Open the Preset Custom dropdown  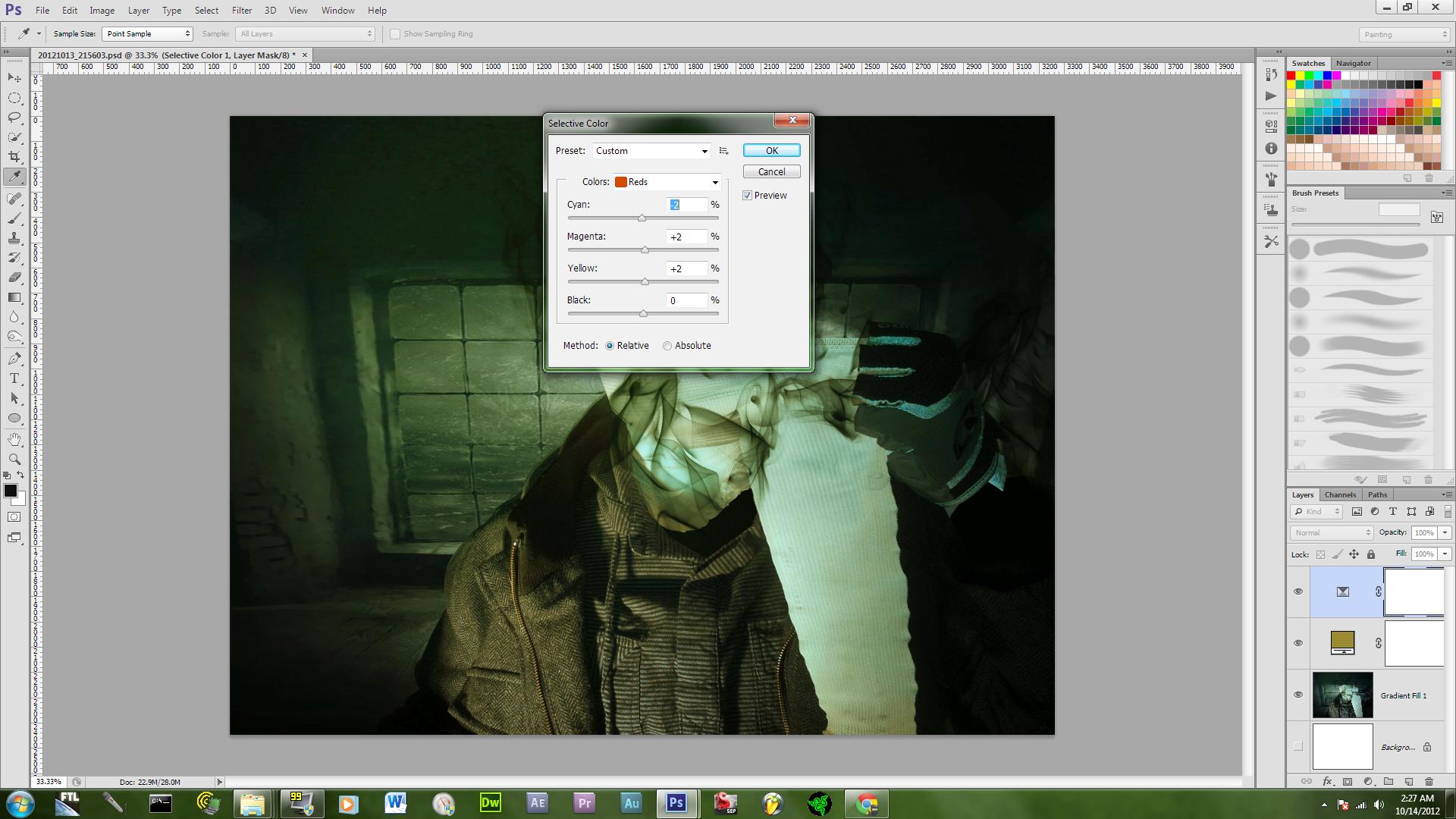coord(651,151)
